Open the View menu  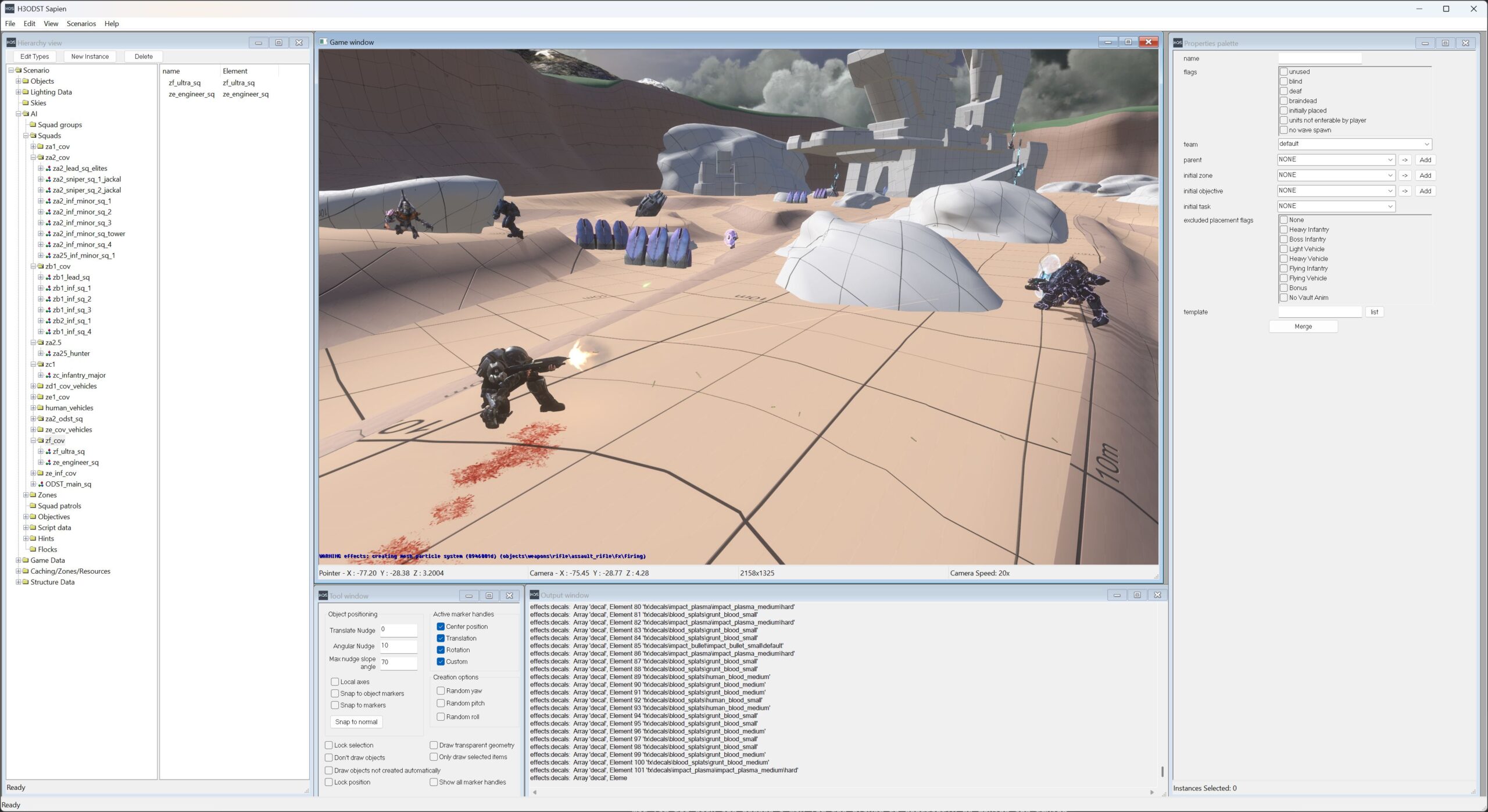tap(51, 24)
